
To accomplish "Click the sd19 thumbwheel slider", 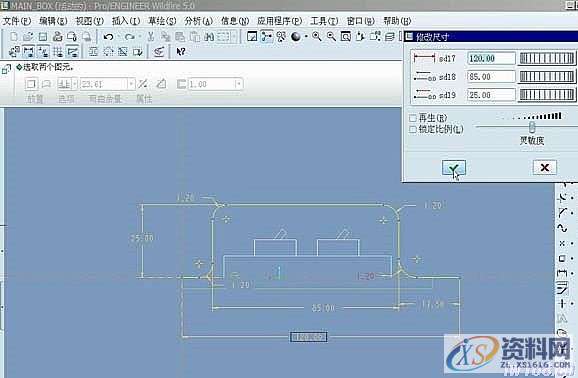I will 547,95.
